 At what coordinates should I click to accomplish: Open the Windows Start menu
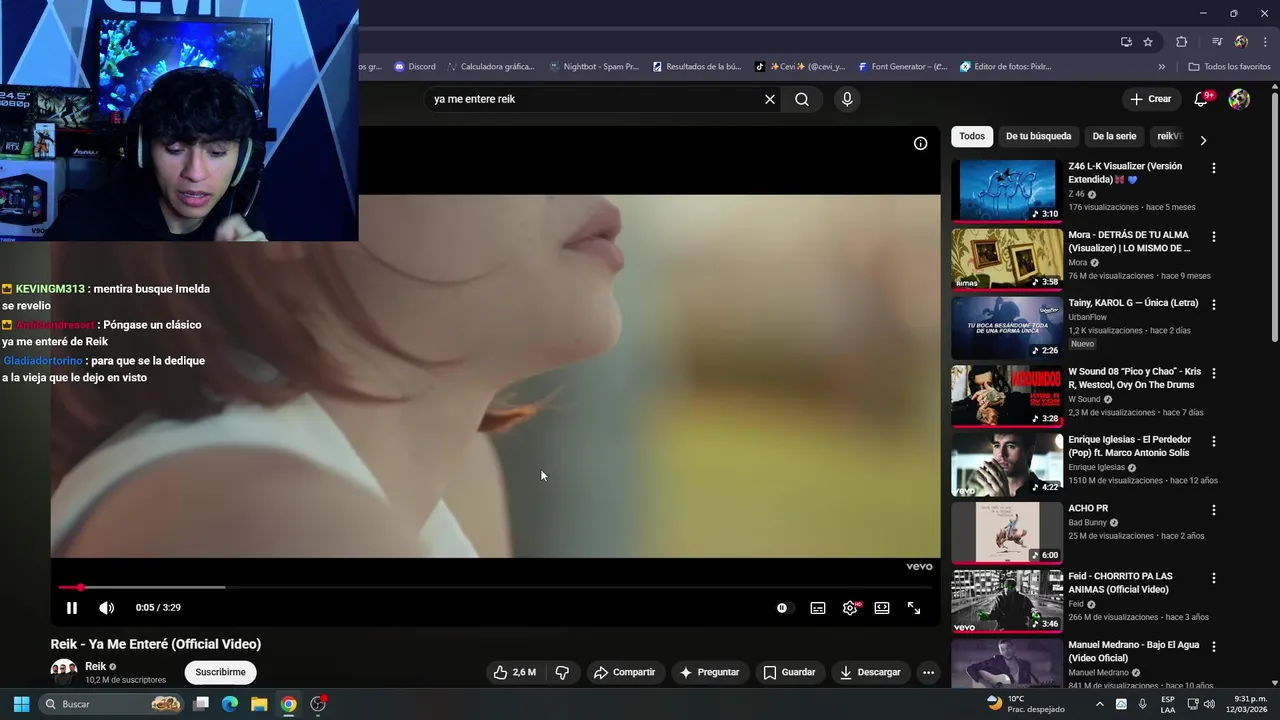tap(21, 704)
